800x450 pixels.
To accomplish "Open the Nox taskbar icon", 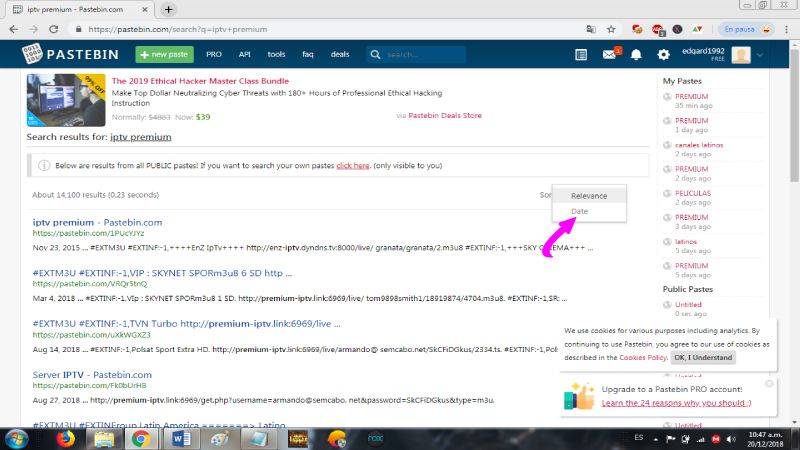I will pos(375,439).
